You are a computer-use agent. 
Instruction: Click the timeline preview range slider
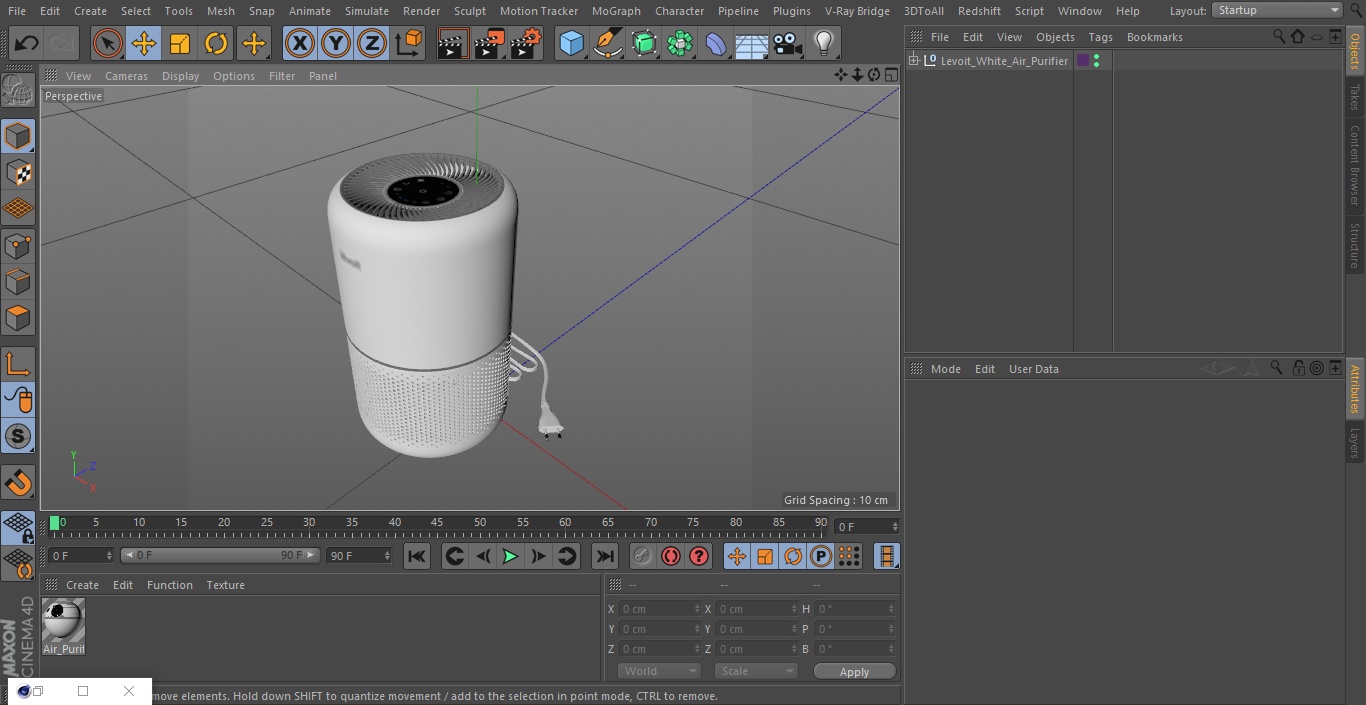[220, 555]
